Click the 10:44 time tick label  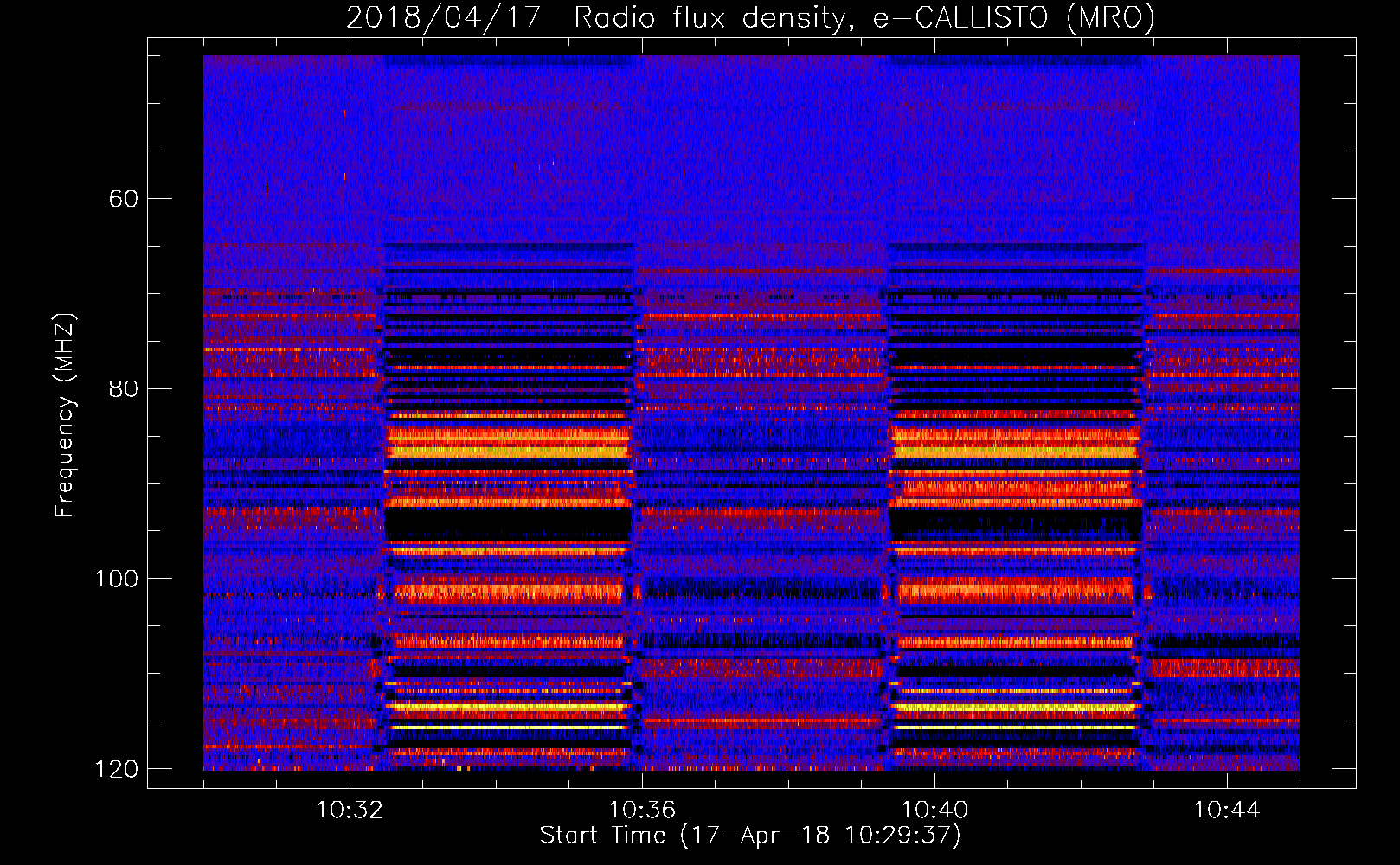click(1227, 810)
